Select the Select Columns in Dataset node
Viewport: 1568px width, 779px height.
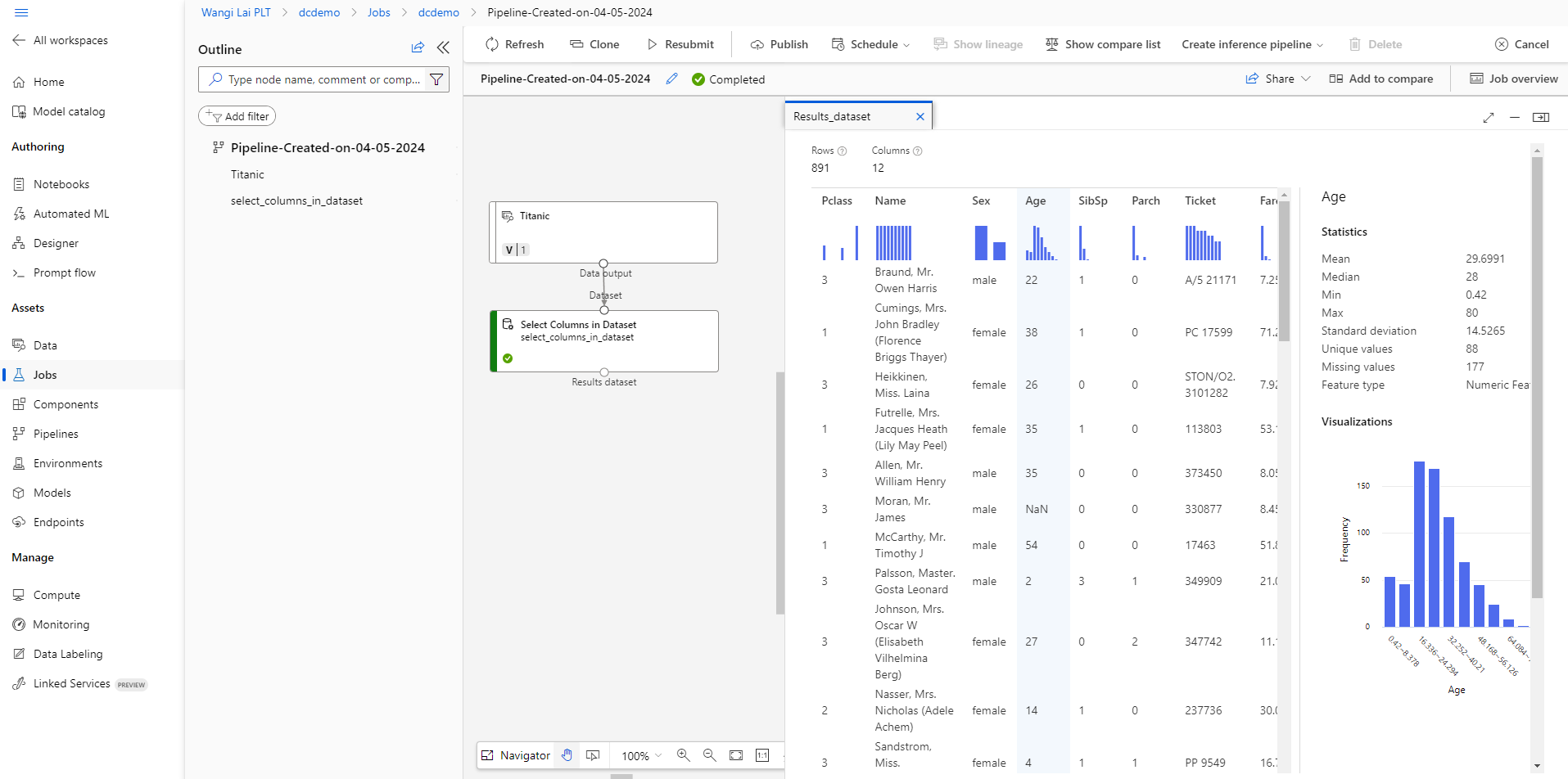point(604,341)
